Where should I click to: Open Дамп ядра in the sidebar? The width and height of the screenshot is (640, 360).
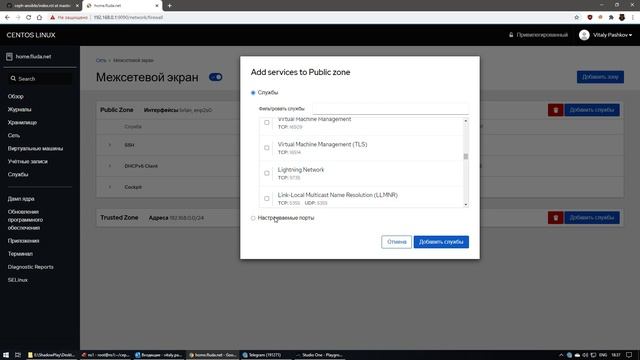(x=21, y=199)
